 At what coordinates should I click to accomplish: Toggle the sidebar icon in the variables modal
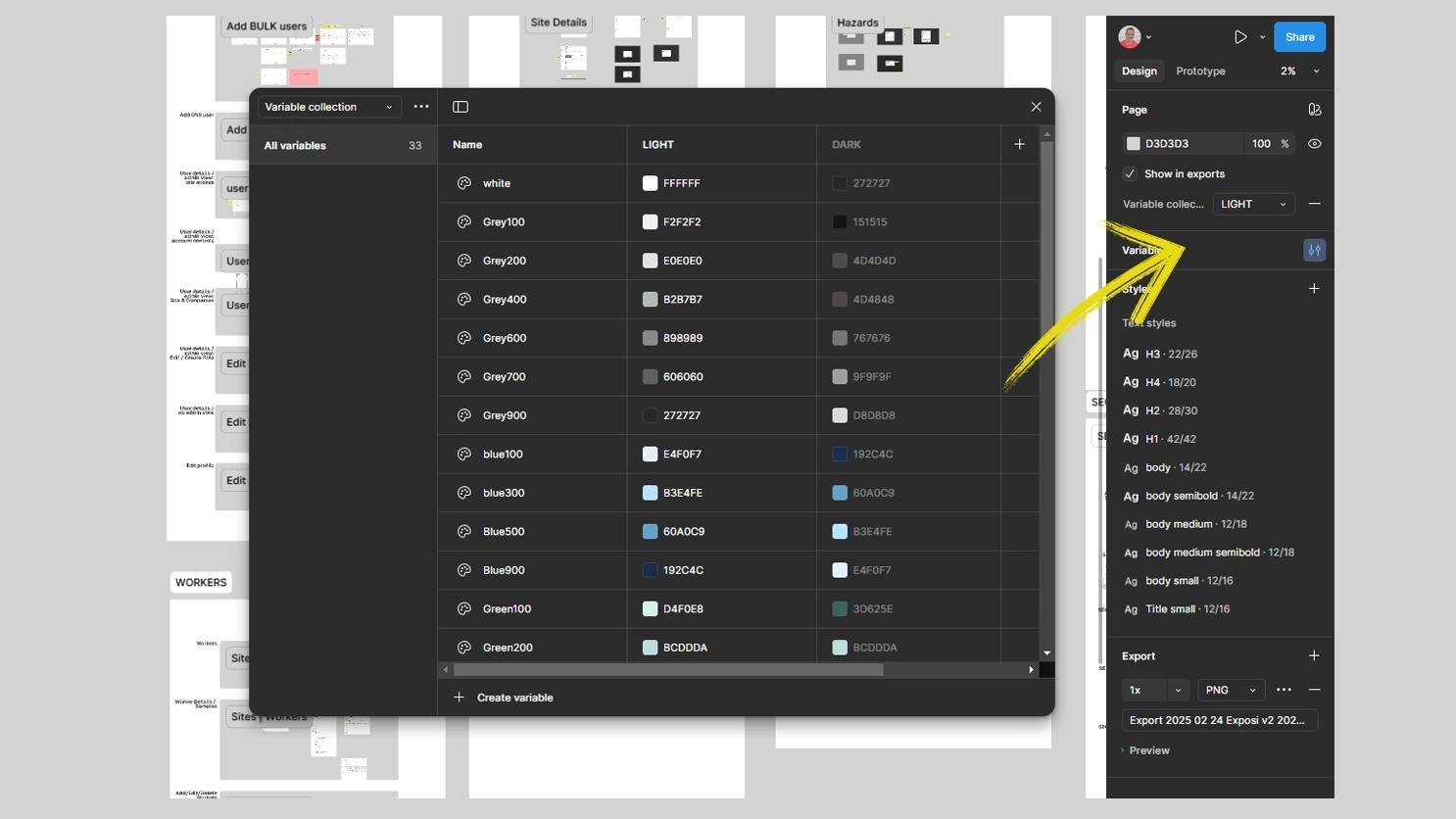pos(461,107)
